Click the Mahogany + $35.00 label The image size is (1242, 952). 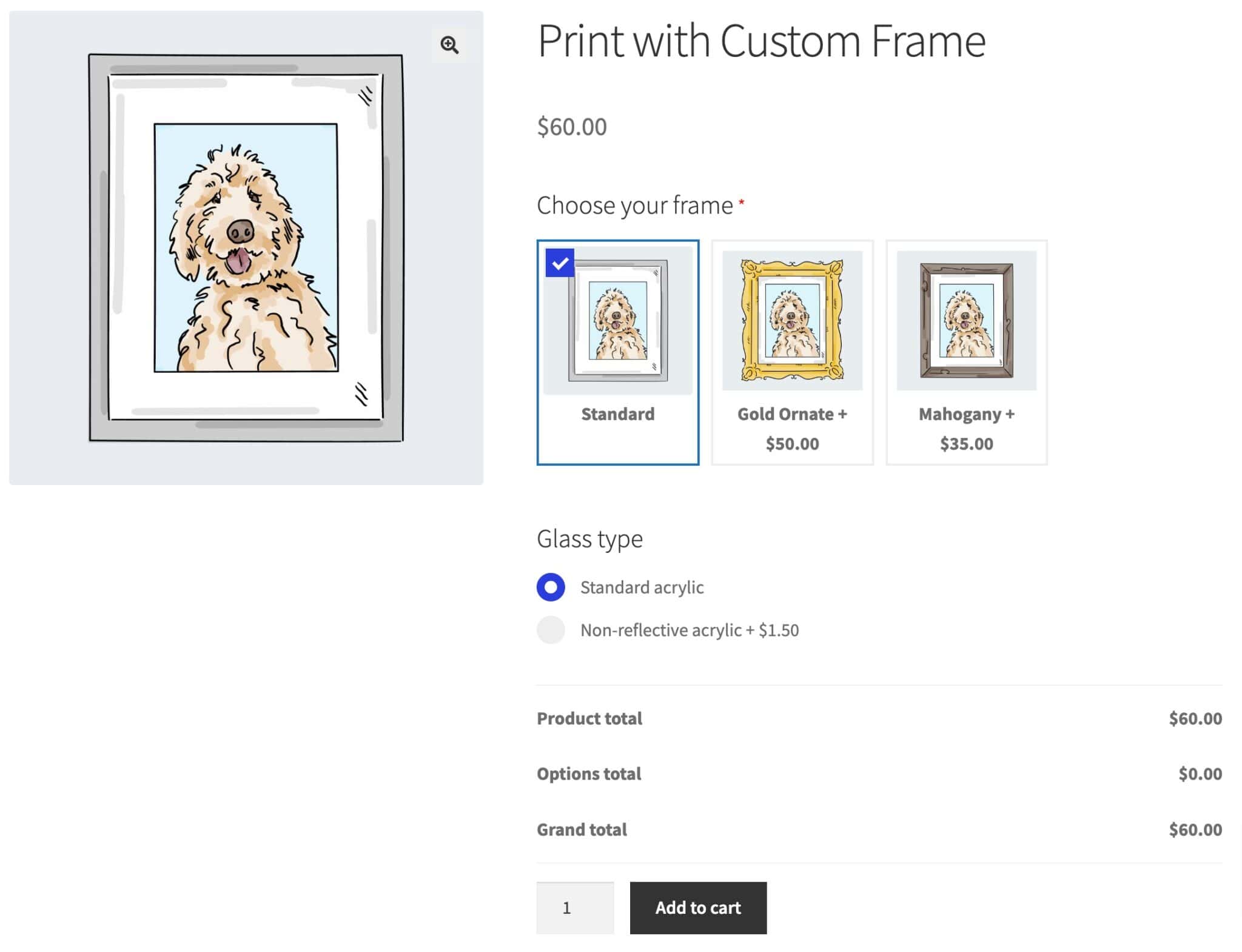pos(965,429)
